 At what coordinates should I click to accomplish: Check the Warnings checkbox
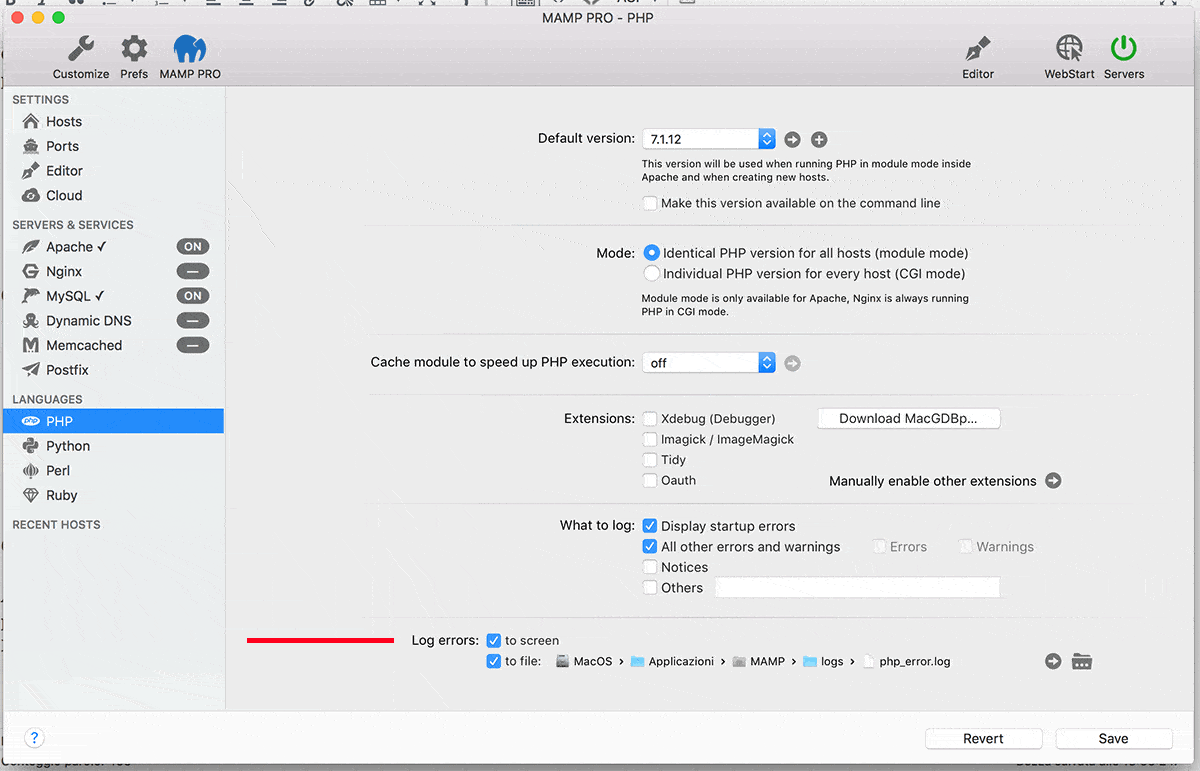click(x=966, y=547)
